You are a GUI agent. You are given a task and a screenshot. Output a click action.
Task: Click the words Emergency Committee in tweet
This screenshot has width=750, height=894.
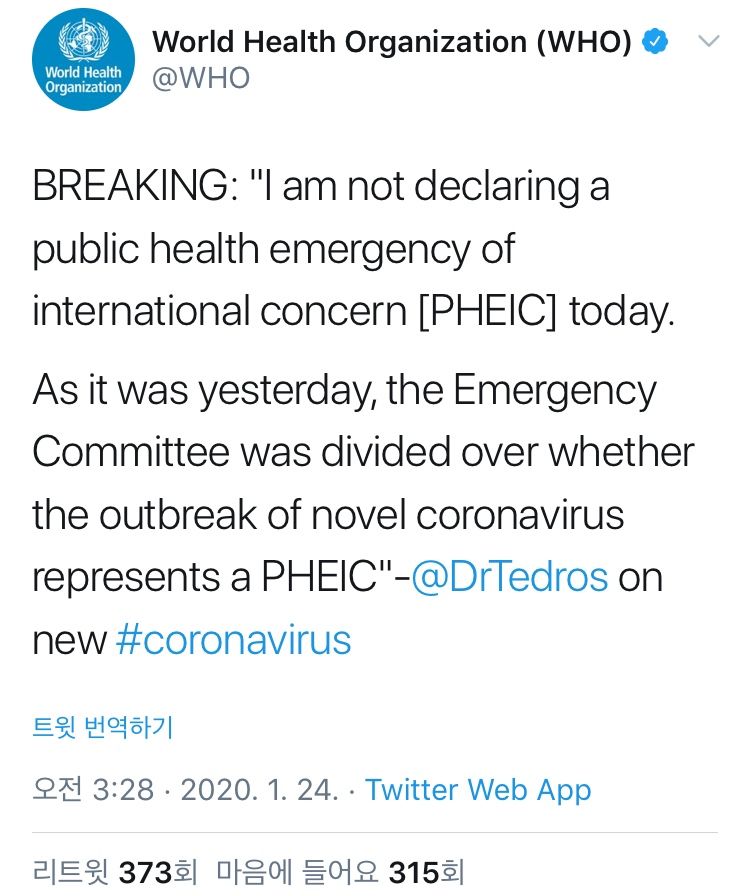(555, 389)
